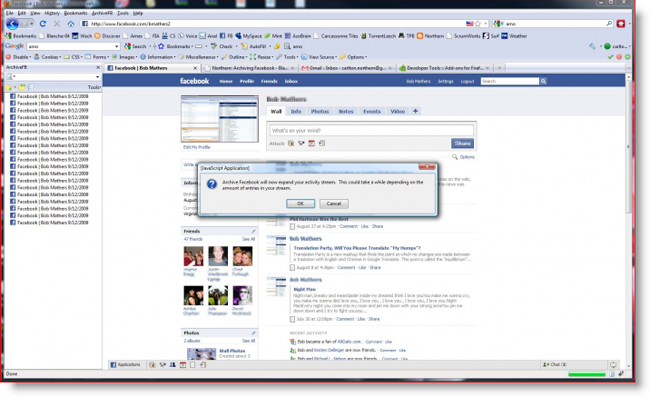Viewport: 650px width, 397px height.
Task: Go back with the browser Back arrow
Action: click(12, 24)
